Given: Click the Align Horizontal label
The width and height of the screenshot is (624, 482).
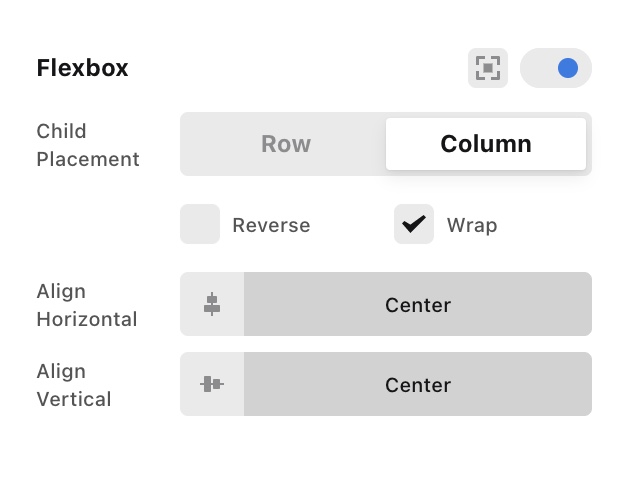Looking at the screenshot, I should tap(87, 305).
